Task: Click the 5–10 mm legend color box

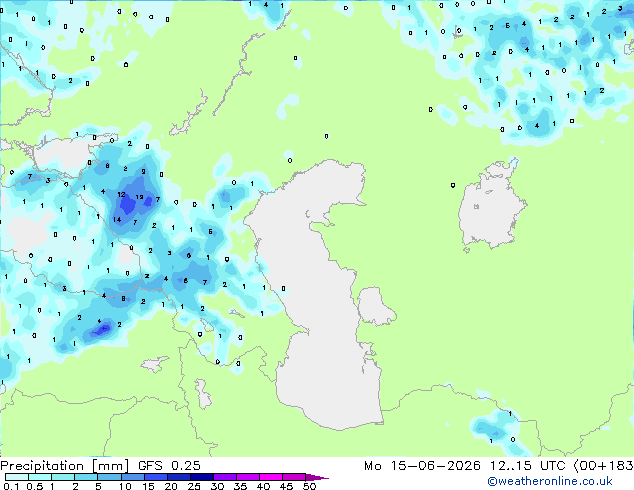Action: pyautogui.click(x=109, y=477)
